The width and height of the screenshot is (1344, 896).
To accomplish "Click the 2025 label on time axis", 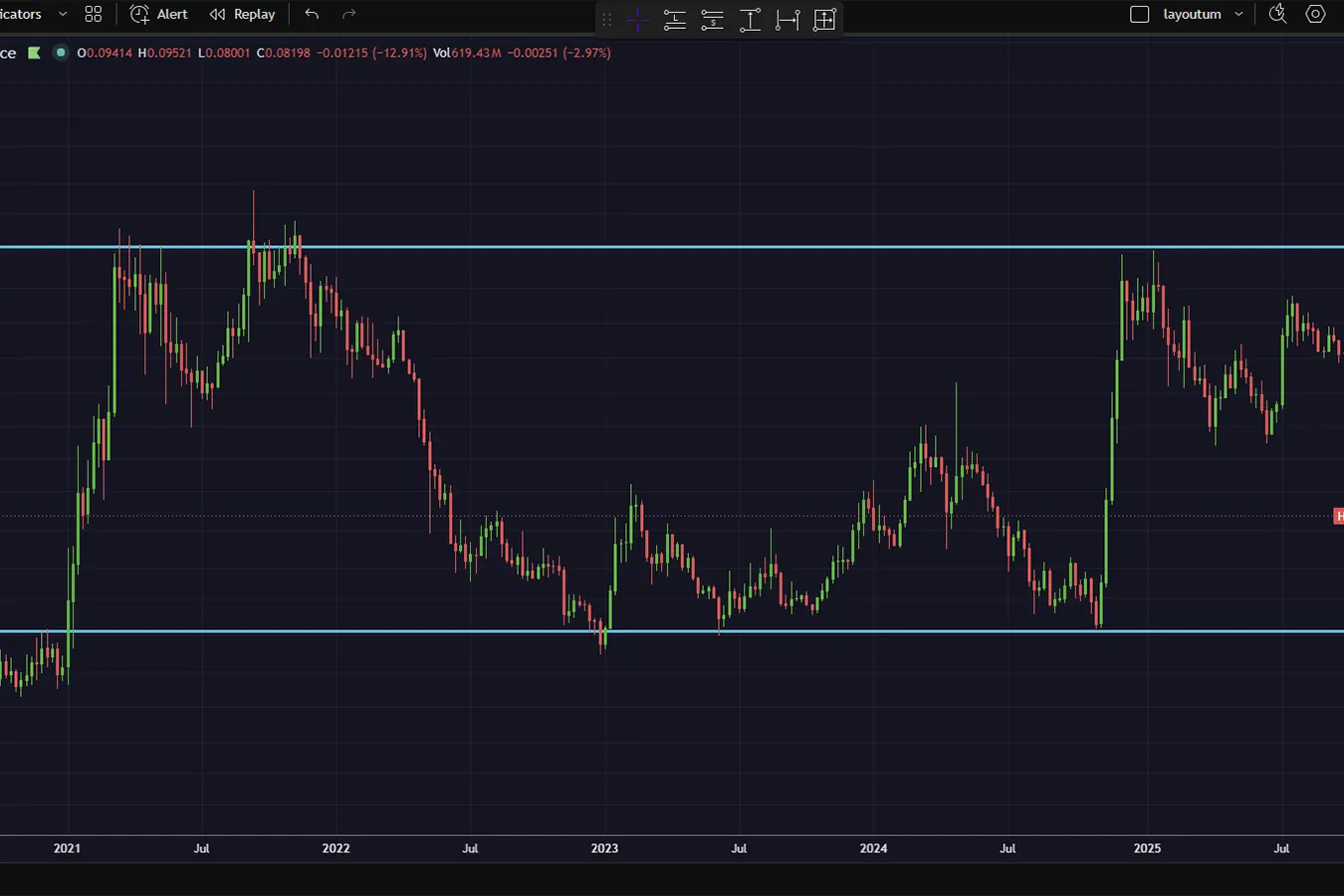I will pos(1147,848).
